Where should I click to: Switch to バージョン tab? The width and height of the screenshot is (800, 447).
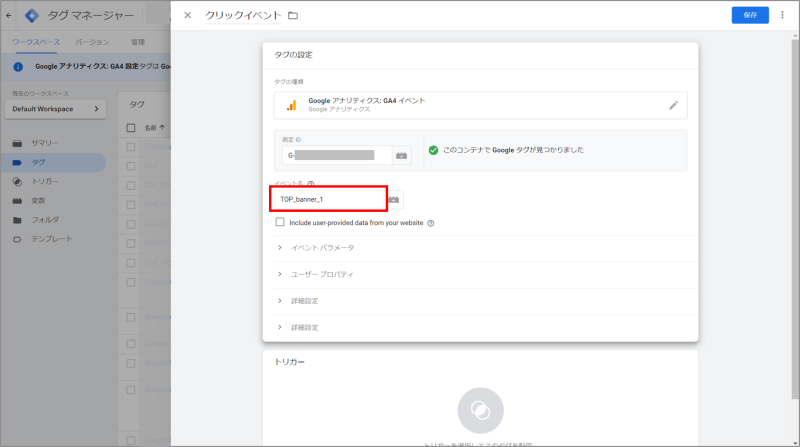[x=92, y=42]
